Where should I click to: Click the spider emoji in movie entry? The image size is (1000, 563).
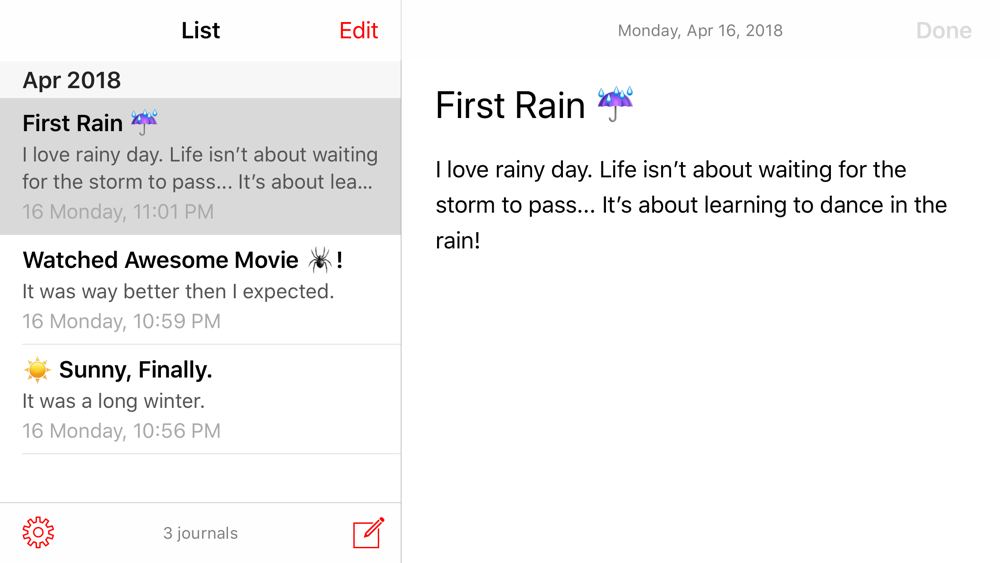click(320, 260)
